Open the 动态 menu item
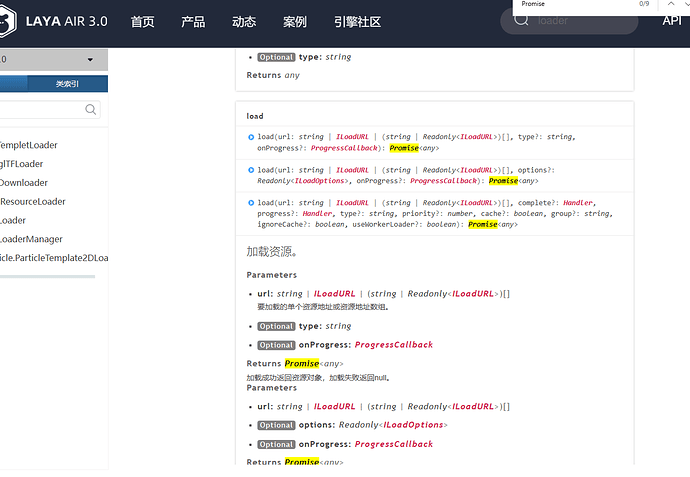 click(x=244, y=22)
